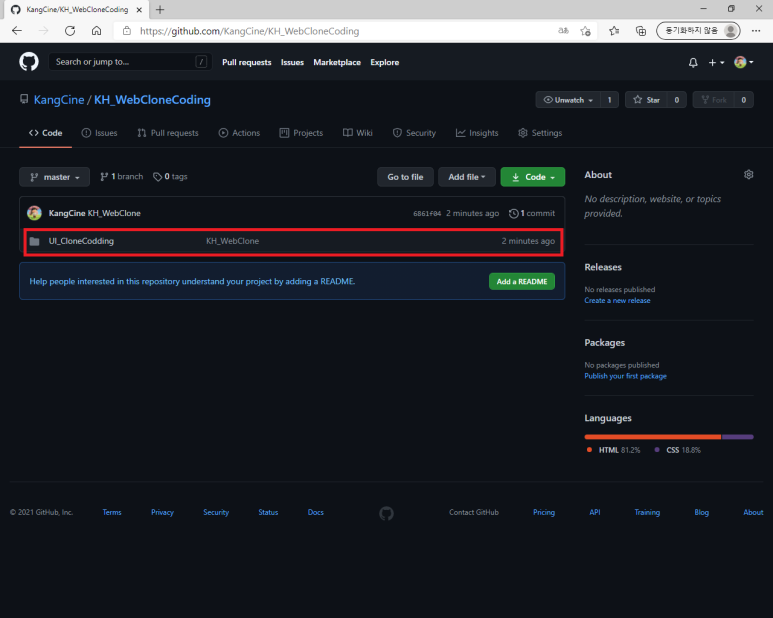773x618 pixels.
Task: Click the translate page icon in address bar
Action: (563, 31)
